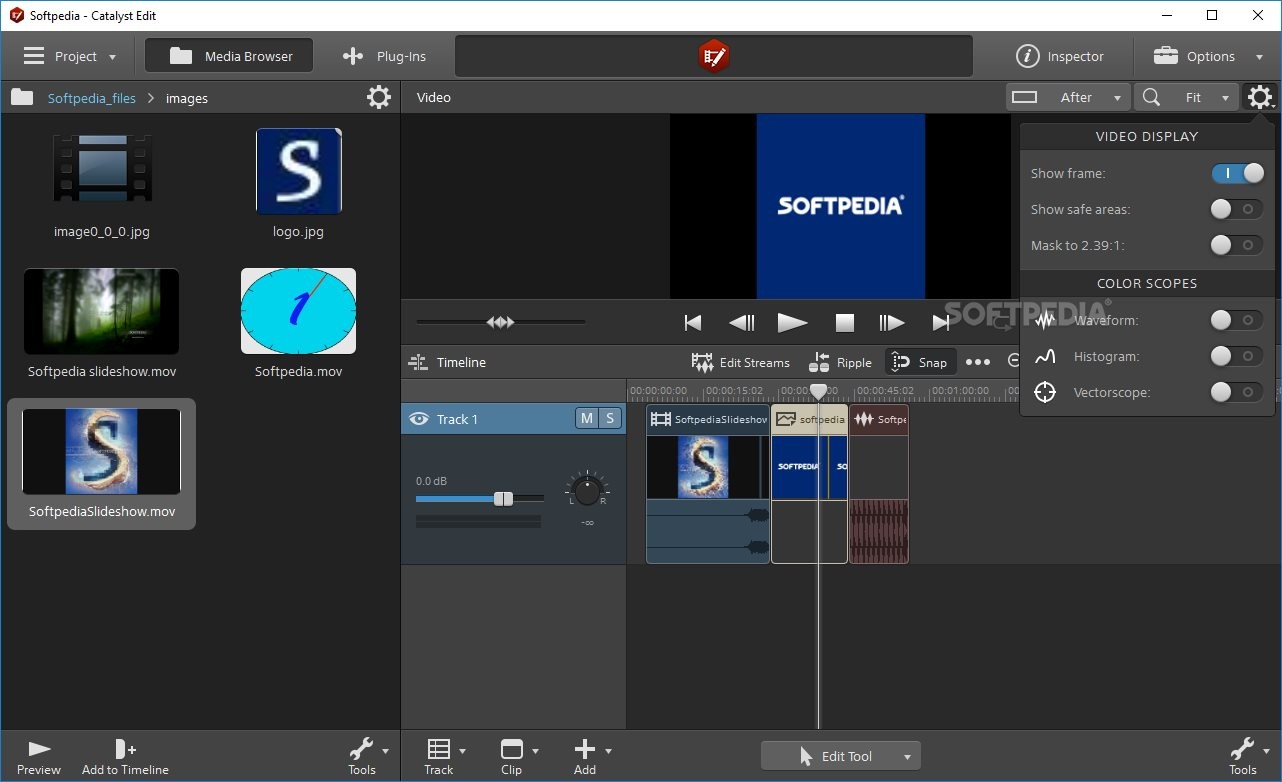
Task: Click the Histogram curve icon
Action: pos(1045,356)
